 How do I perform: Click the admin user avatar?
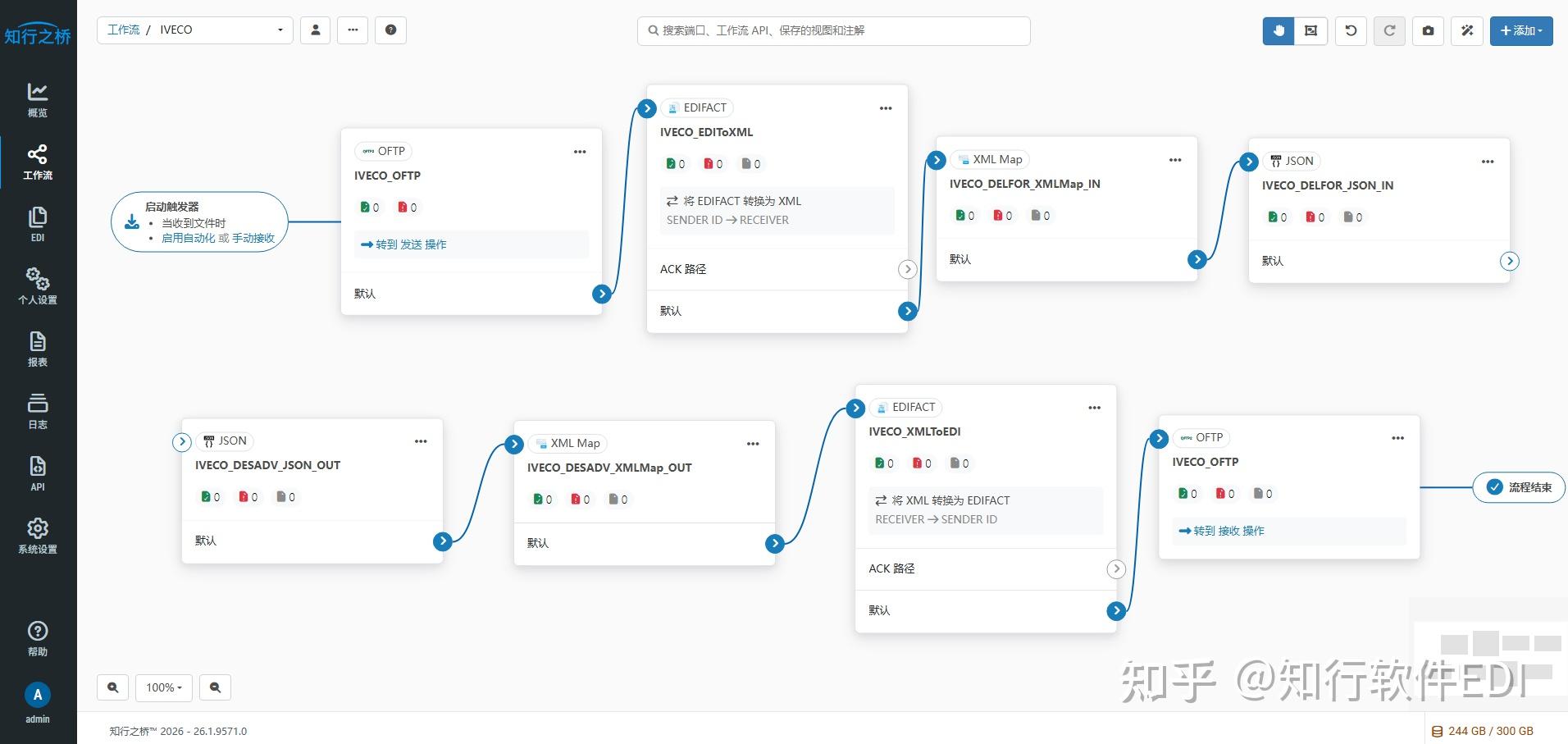[38, 696]
